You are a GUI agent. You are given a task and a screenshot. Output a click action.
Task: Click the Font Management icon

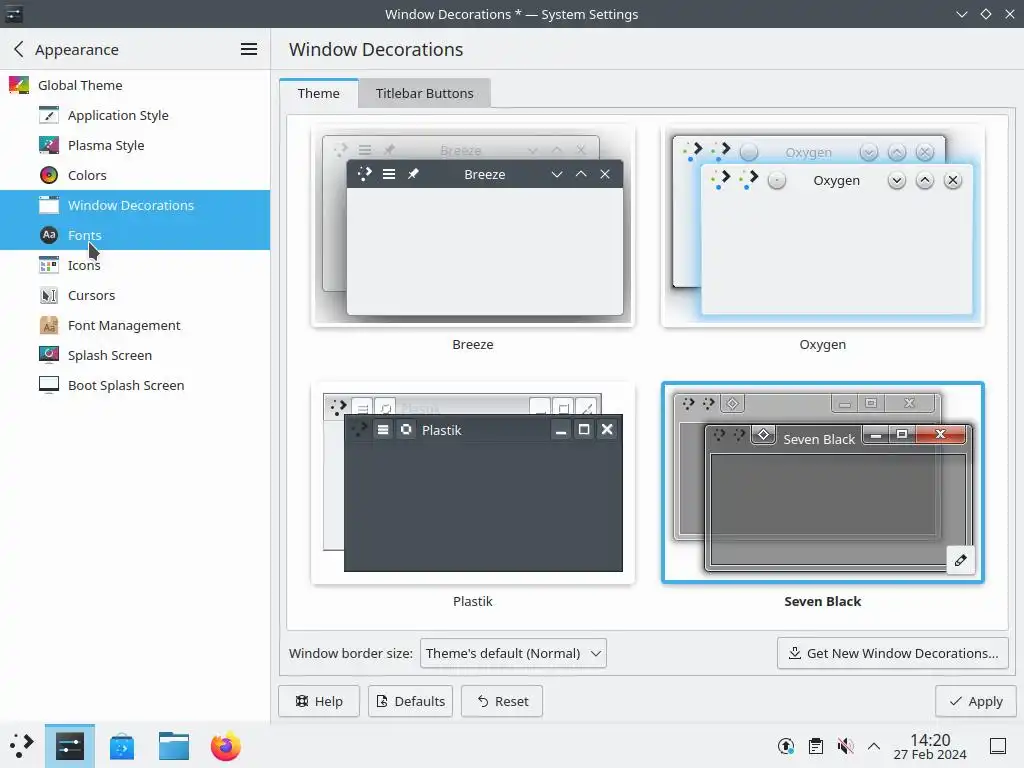coord(49,325)
